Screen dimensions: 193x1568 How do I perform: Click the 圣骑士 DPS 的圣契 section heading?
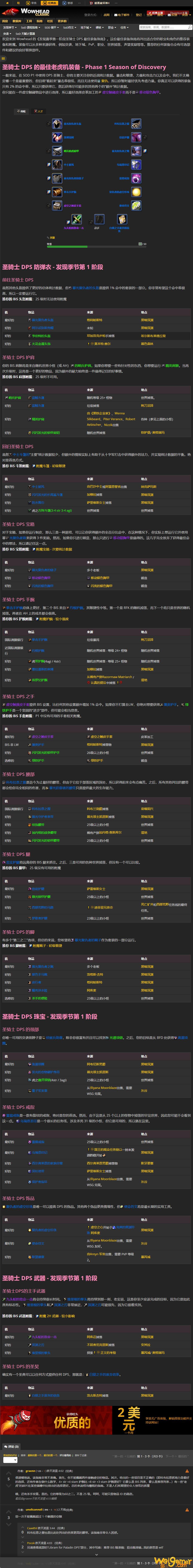tap(20, 1367)
